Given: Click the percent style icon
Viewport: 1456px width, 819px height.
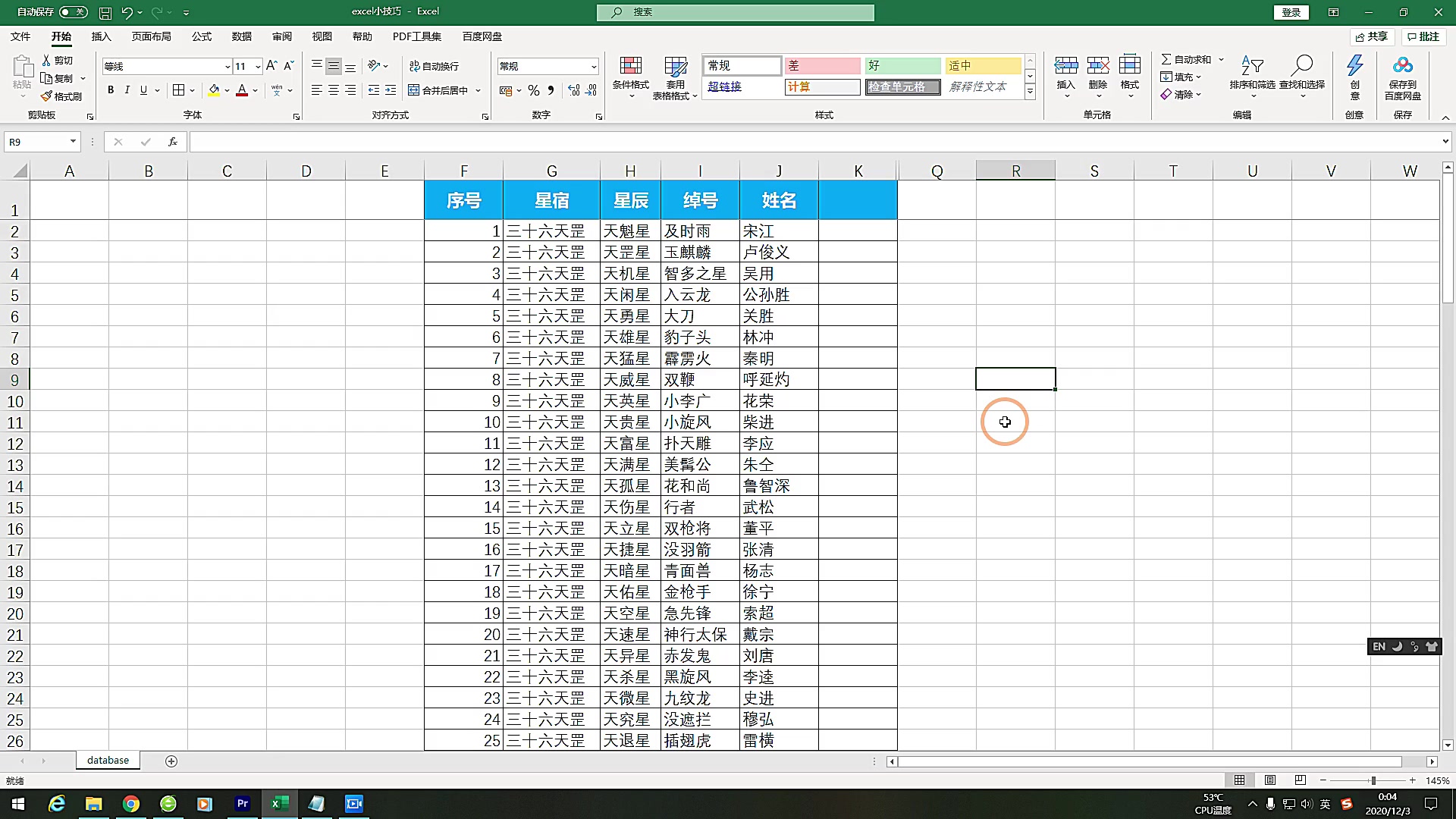Looking at the screenshot, I should (x=534, y=90).
